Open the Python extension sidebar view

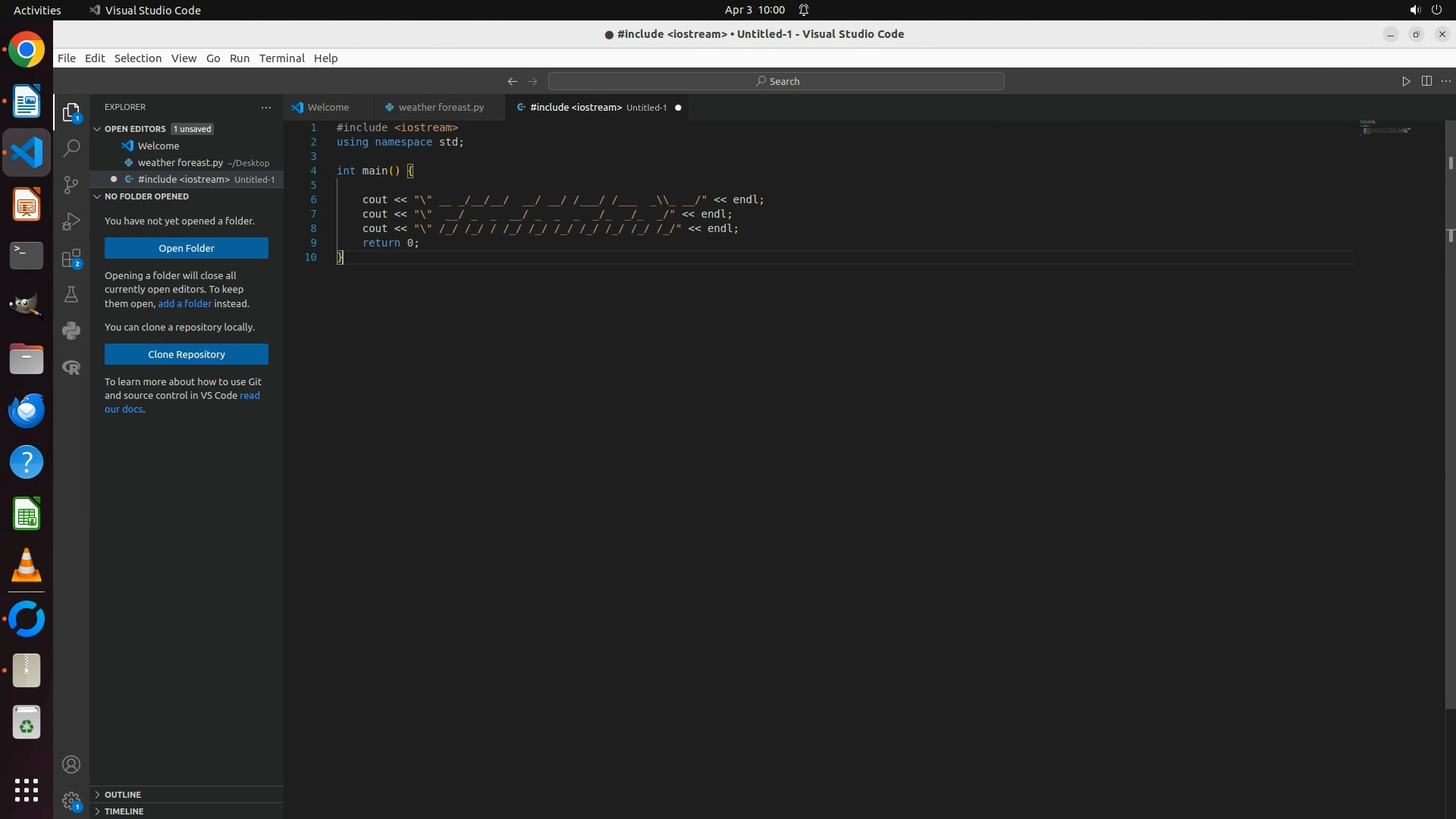[x=71, y=331]
